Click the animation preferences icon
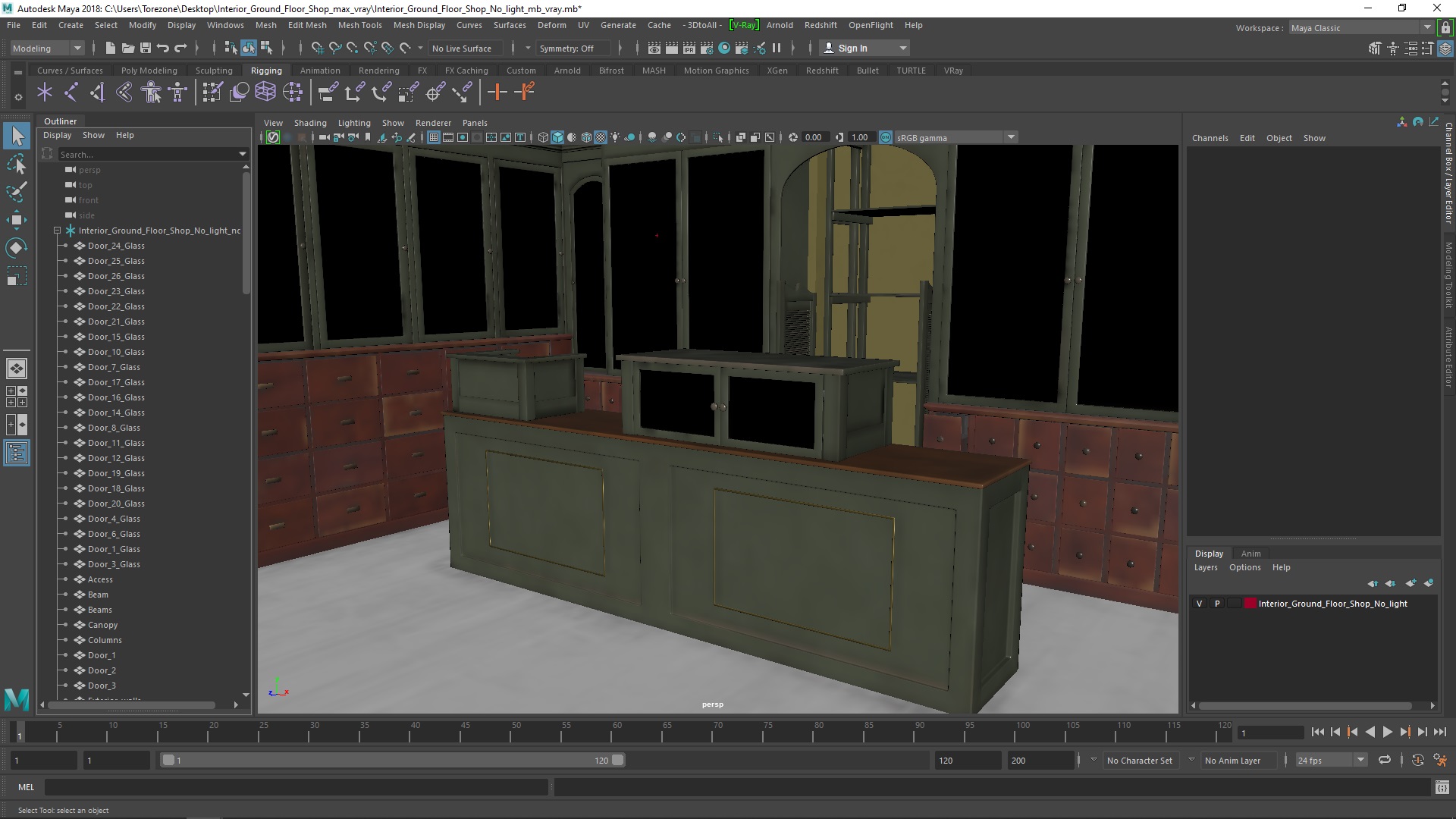1456x819 pixels. [x=1441, y=760]
